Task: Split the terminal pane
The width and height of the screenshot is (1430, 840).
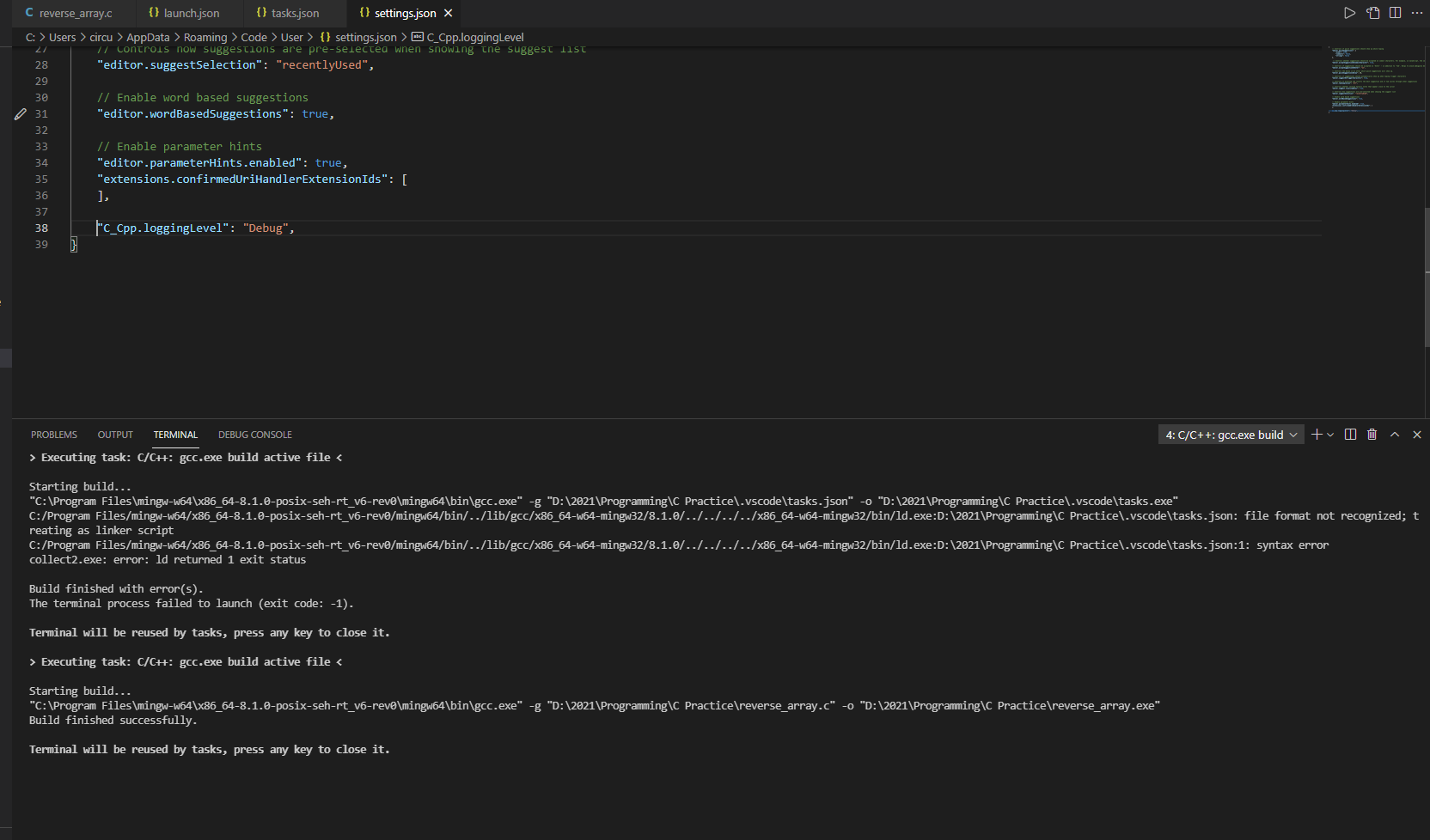Action: [1350, 435]
